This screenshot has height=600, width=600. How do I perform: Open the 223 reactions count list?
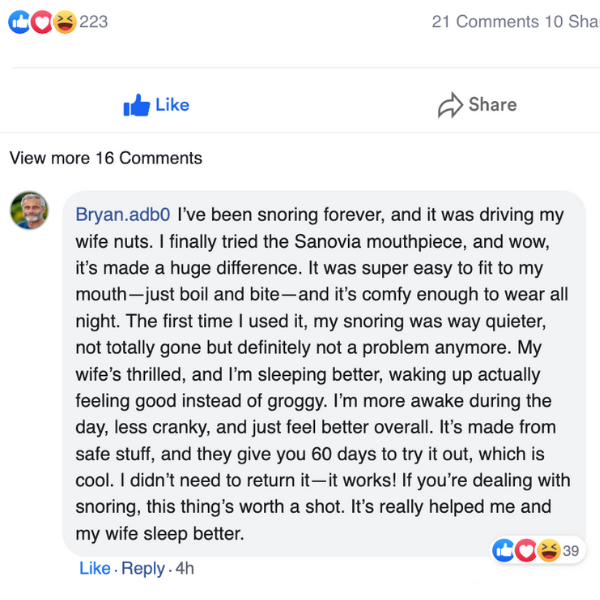click(93, 22)
